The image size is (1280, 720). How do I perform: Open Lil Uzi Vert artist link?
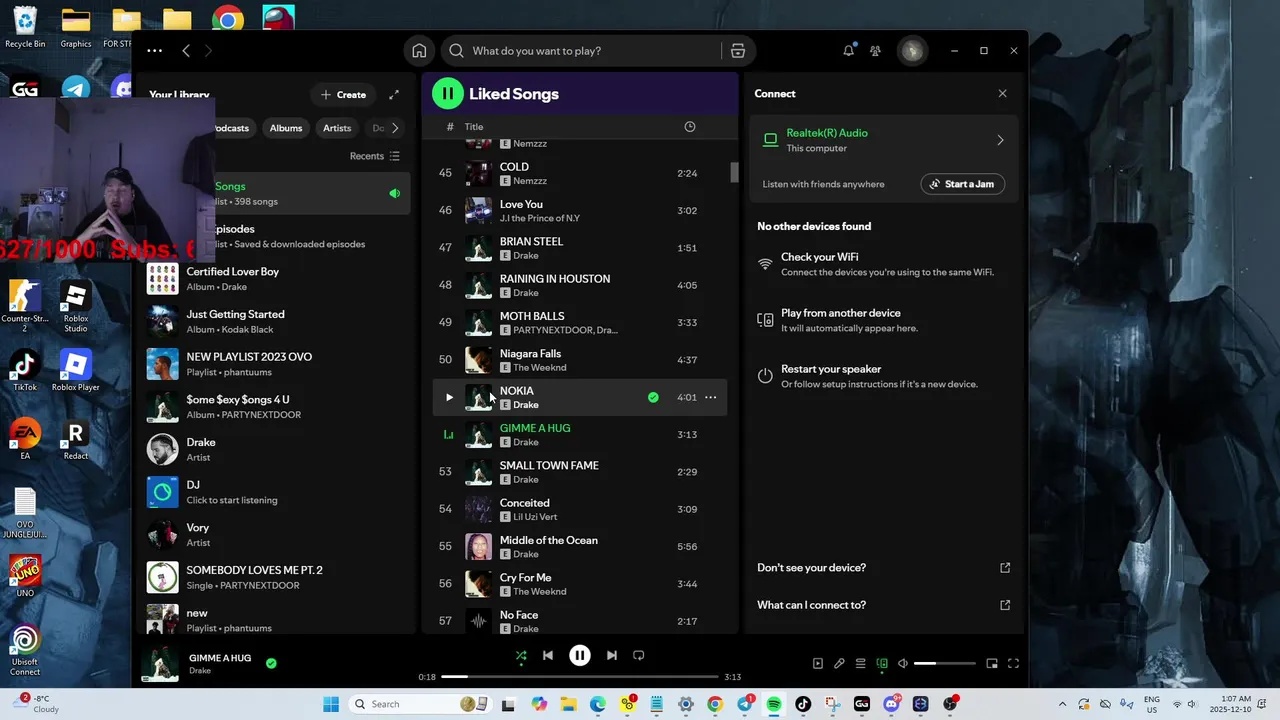535,517
